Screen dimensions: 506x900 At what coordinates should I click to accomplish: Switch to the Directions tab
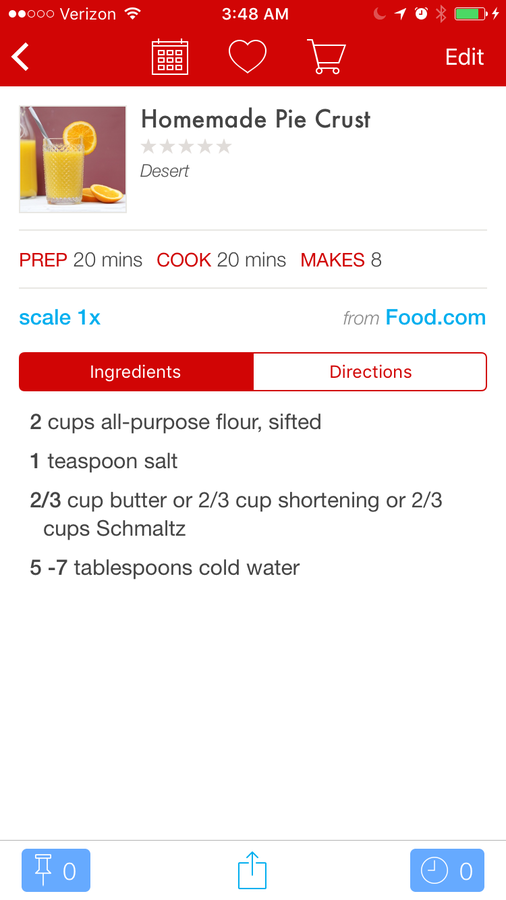tap(370, 371)
